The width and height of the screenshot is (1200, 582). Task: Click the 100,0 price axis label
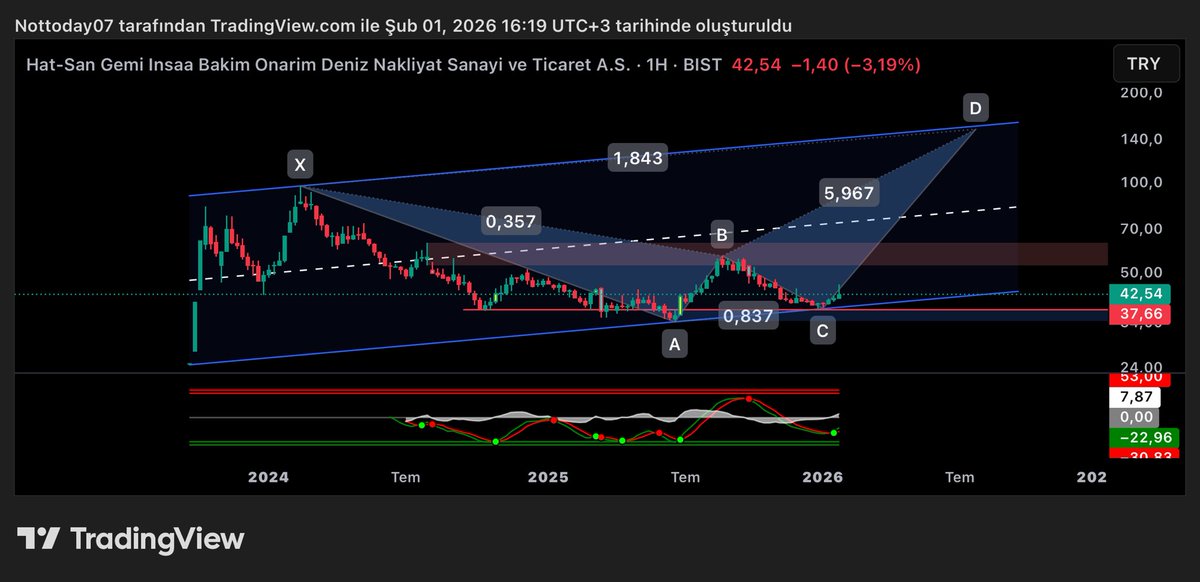(x=1141, y=183)
